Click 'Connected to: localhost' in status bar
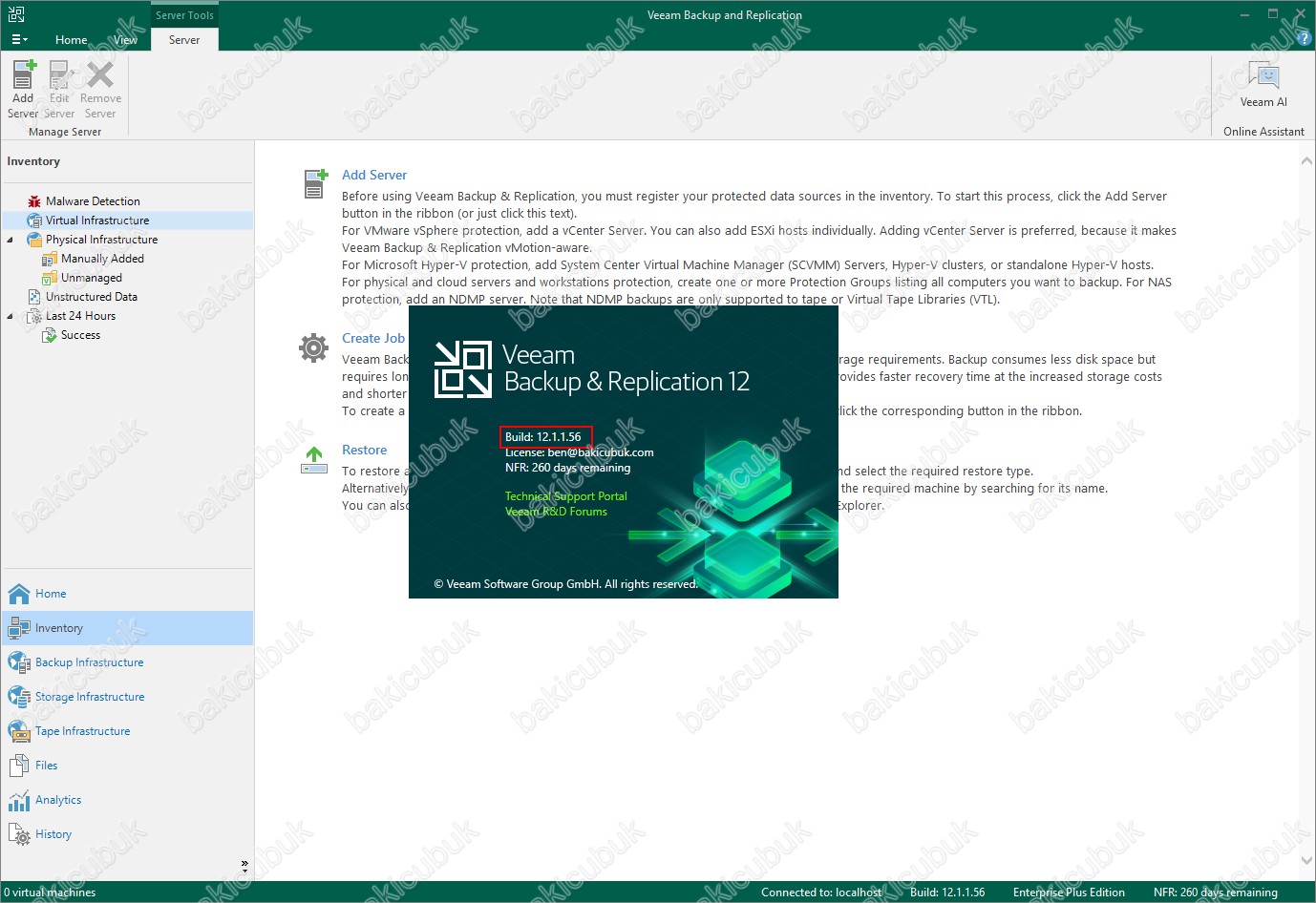 [821, 892]
